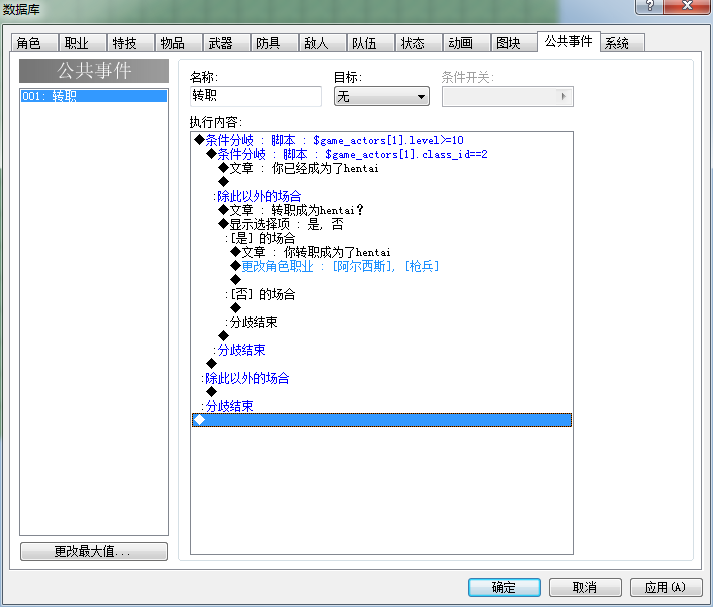Image resolution: width=713 pixels, height=607 pixels.
Task: Apply changes with 应用(A) button
Action: (666, 587)
